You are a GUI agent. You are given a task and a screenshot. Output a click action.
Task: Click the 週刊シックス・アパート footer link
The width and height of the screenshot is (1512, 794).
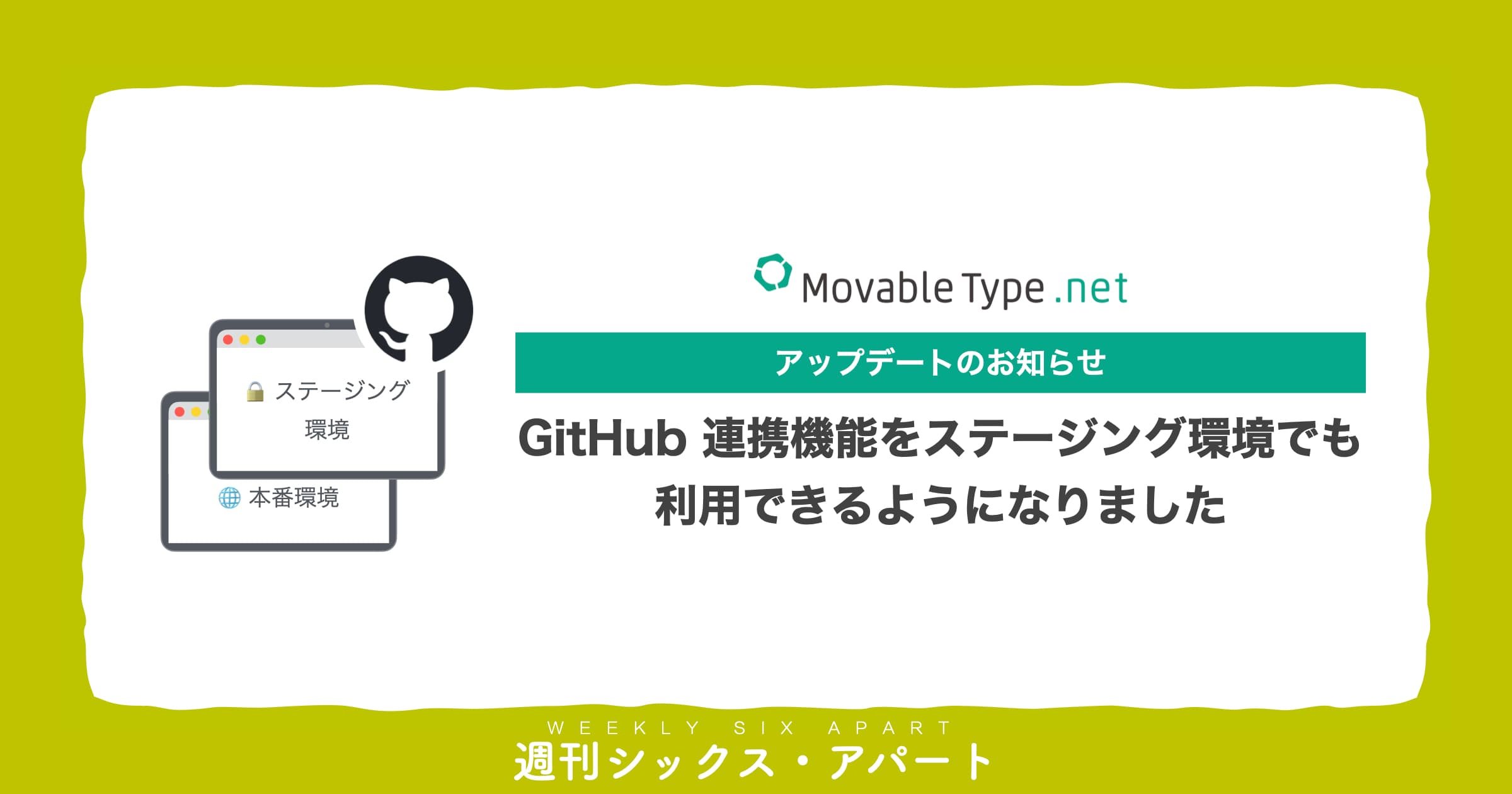pyautogui.click(x=756, y=762)
